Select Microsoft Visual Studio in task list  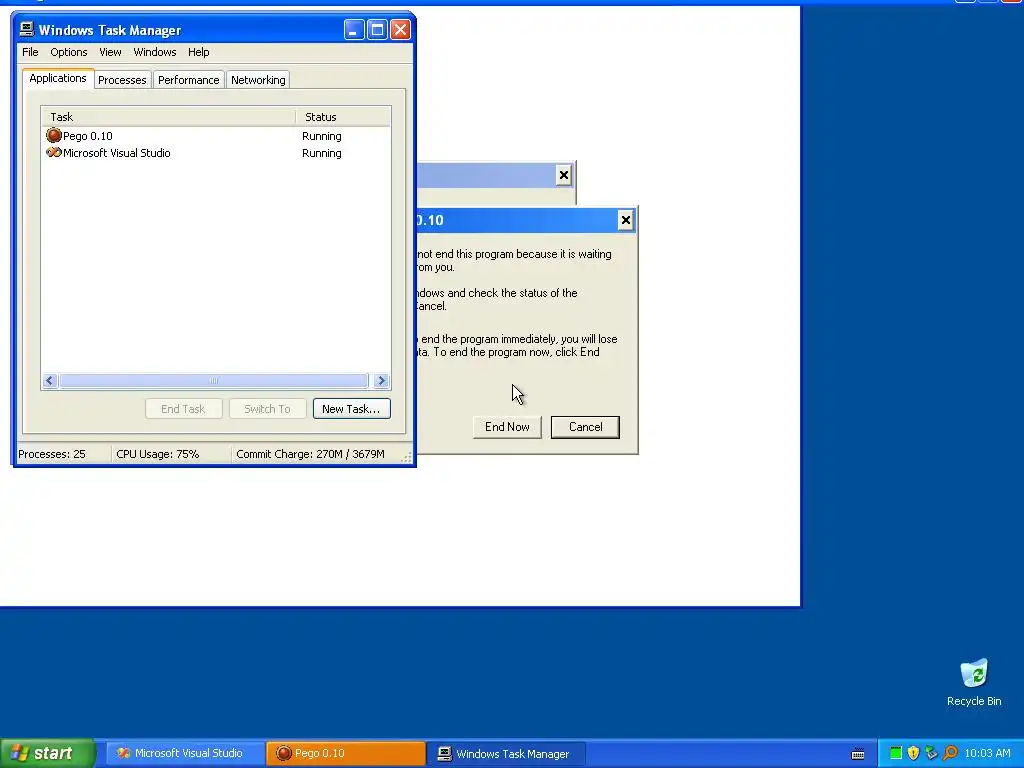[216, 153]
